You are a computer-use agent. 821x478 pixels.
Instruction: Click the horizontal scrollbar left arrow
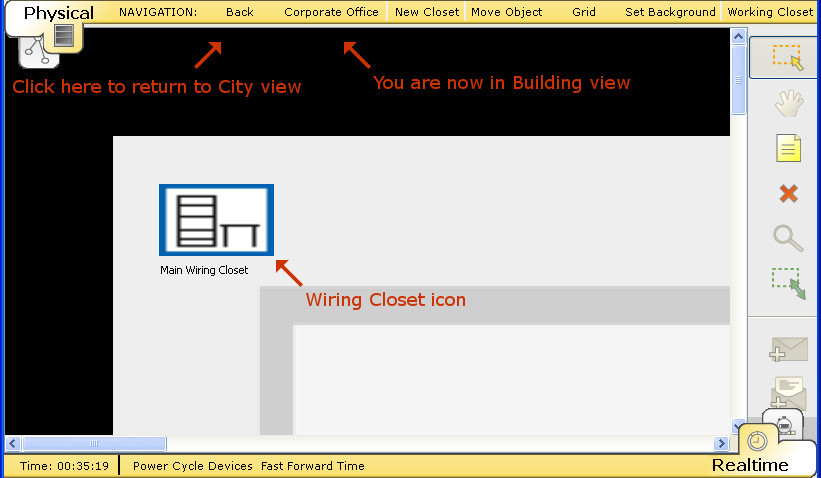[x=13, y=443]
